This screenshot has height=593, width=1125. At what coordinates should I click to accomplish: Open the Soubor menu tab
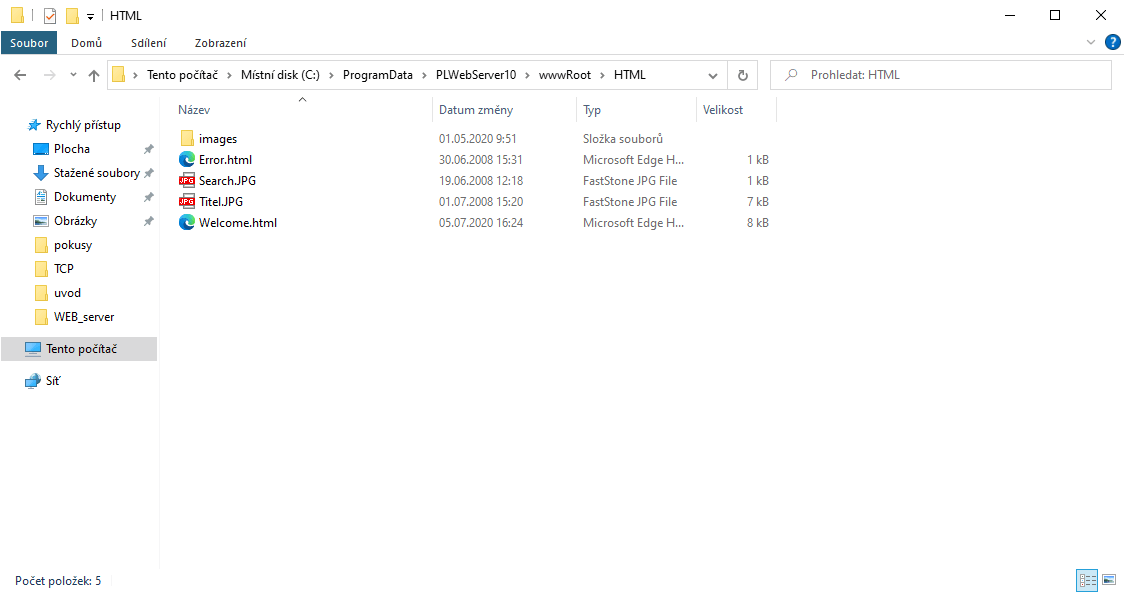[x=29, y=43]
